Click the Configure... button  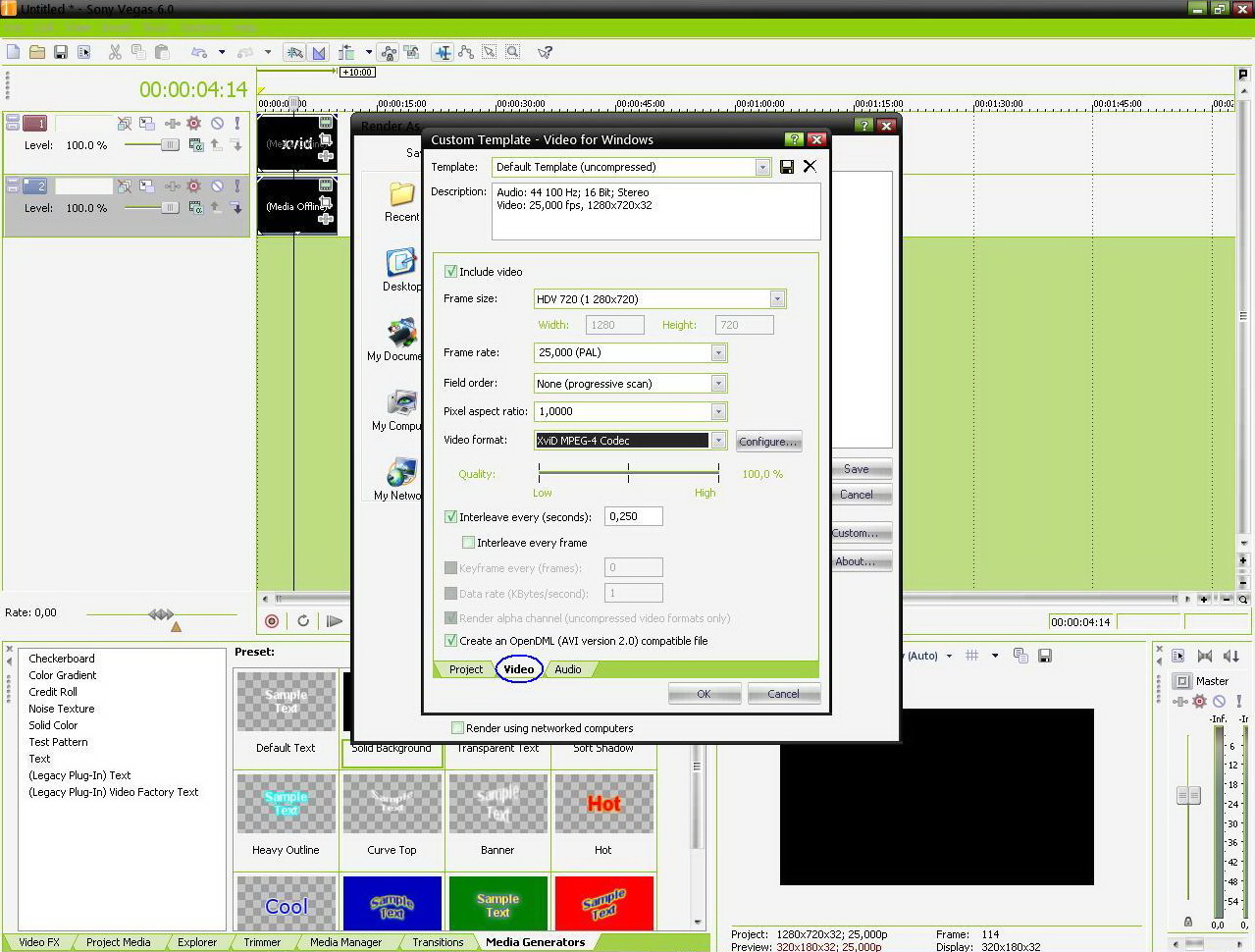[x=768, y=442]
